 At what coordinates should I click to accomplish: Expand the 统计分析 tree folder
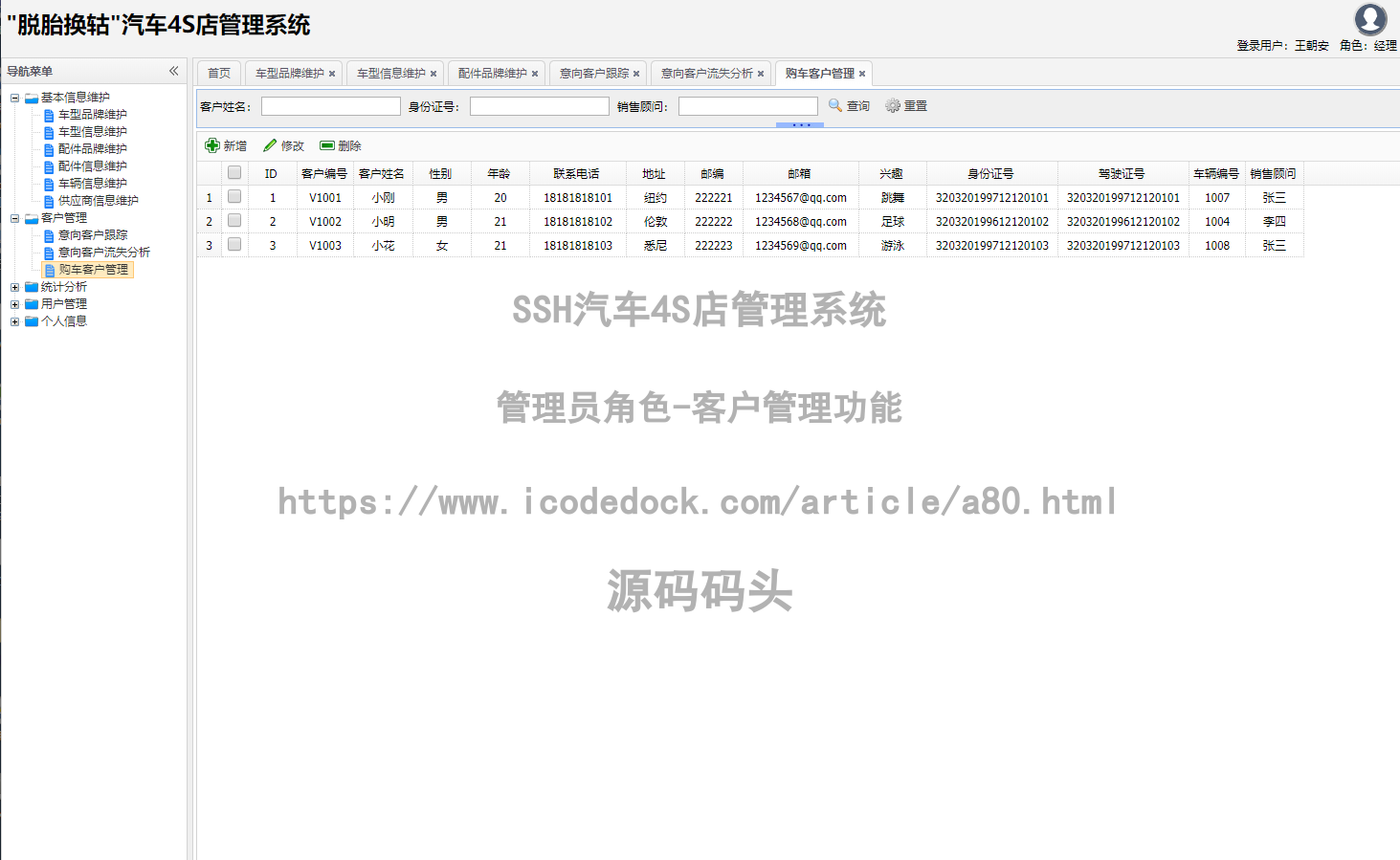[x=14, y=287]
